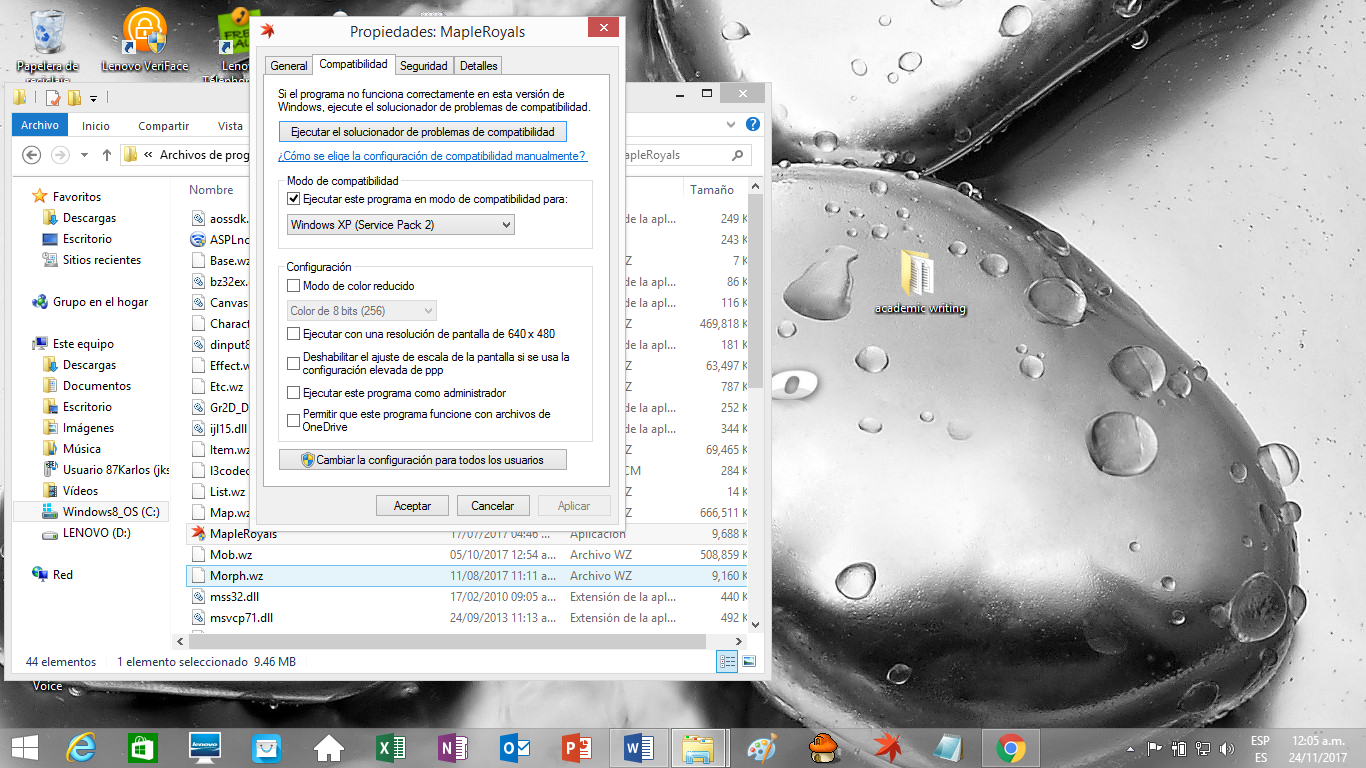
Task: Open Google Chrome from the taskbar
Action: 1010,747
